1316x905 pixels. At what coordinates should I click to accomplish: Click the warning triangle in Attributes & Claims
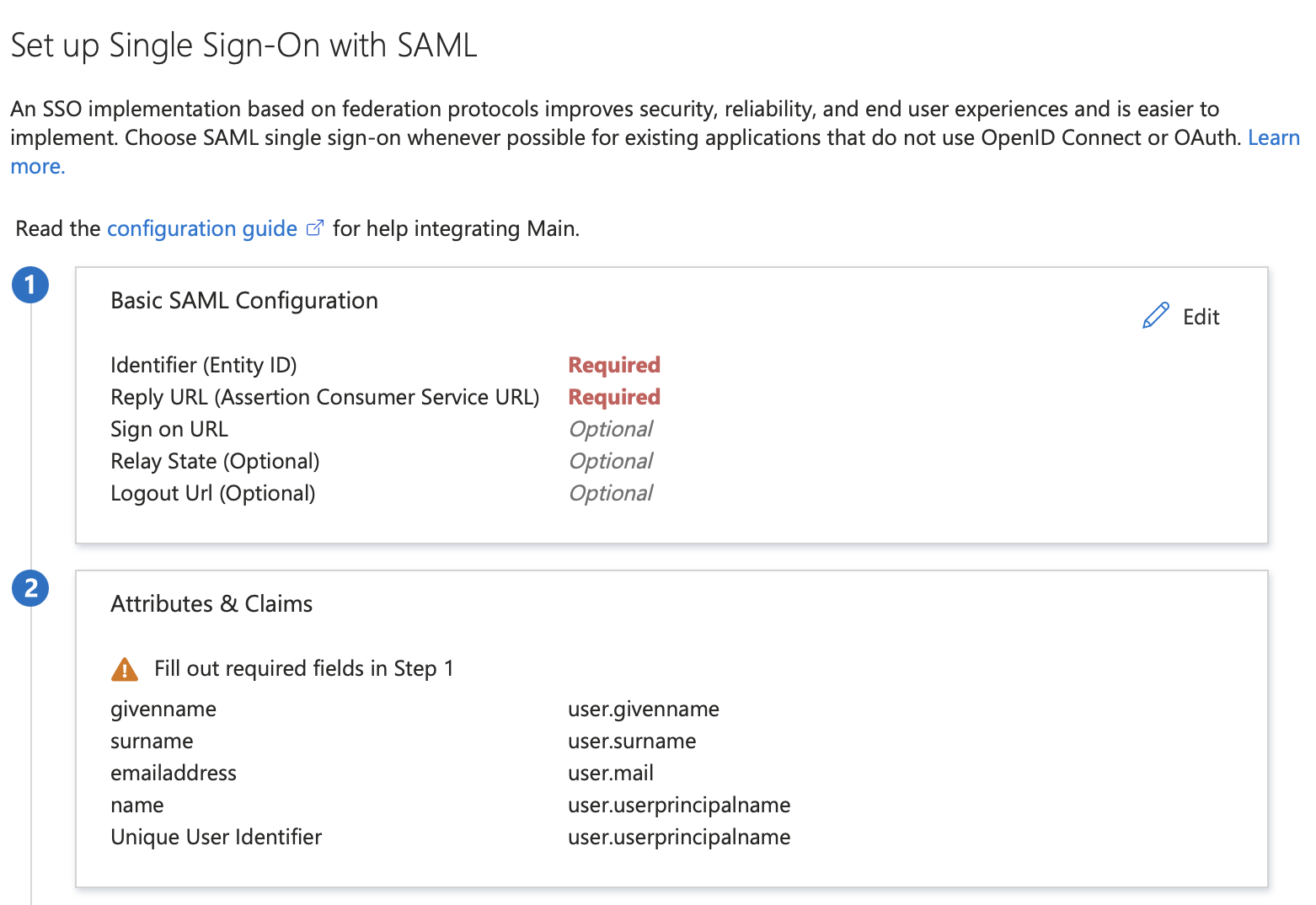pyautogui.click(x=125, y=668)
